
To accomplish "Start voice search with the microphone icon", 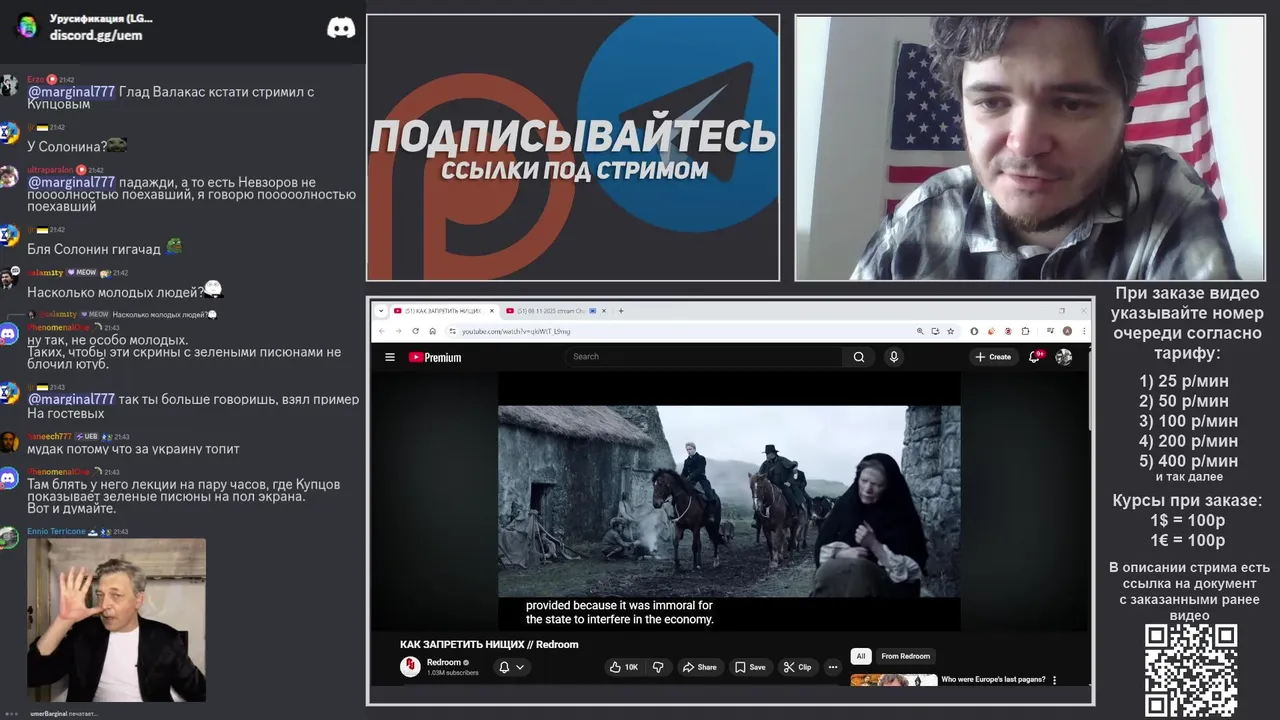I will coord(894,357).
